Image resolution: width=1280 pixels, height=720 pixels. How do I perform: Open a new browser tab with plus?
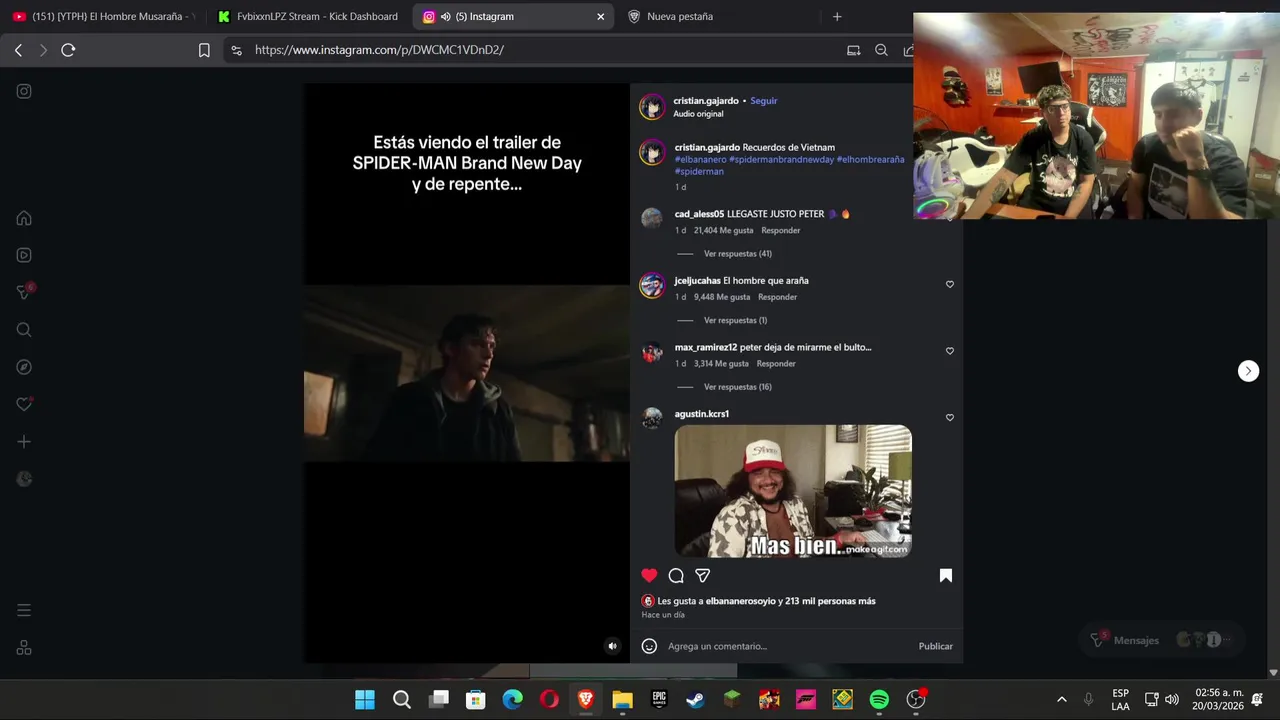coord(837,16)
